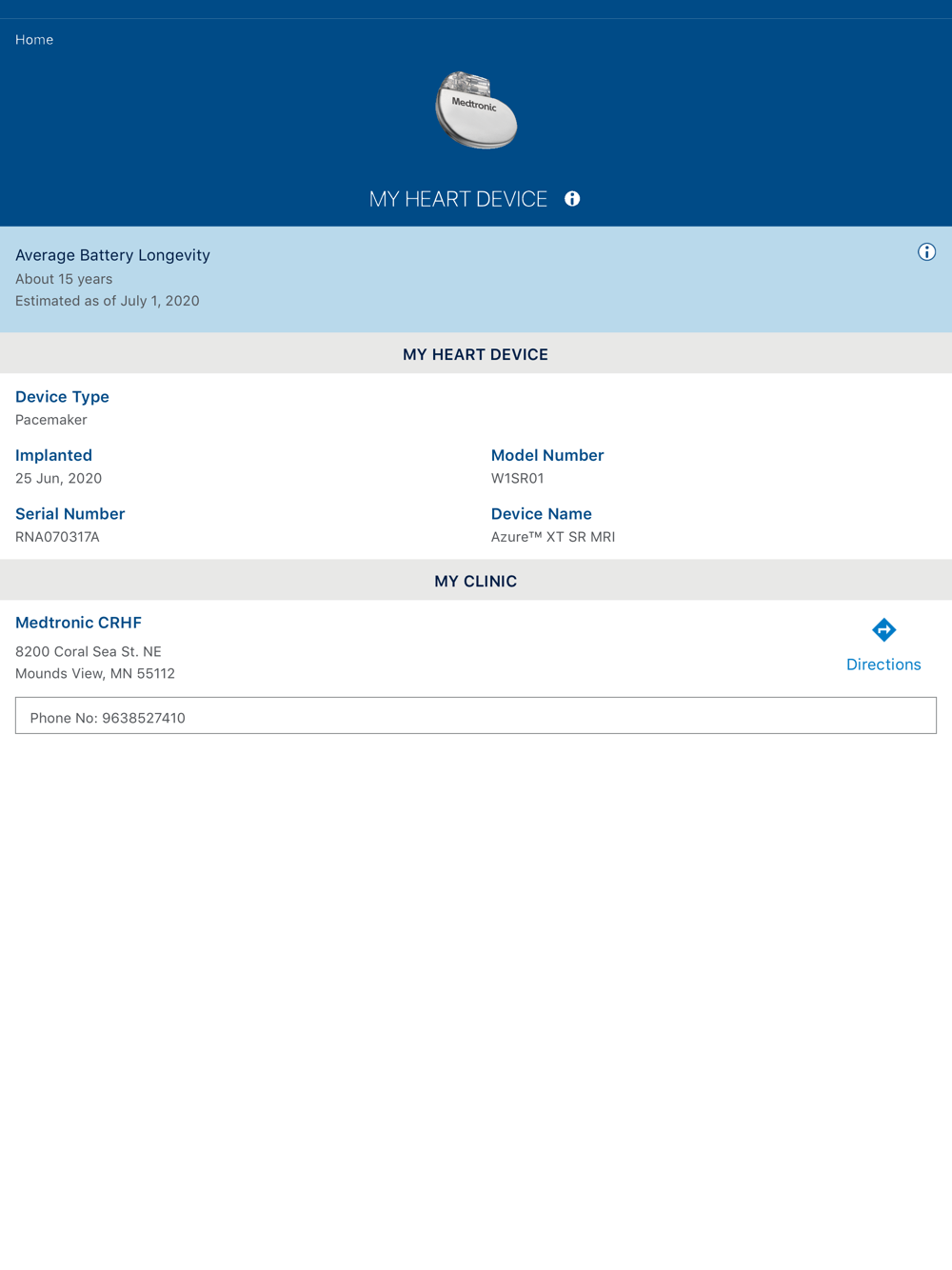Click the MY CLINIC section header
952x1270 pixels.
476,581
